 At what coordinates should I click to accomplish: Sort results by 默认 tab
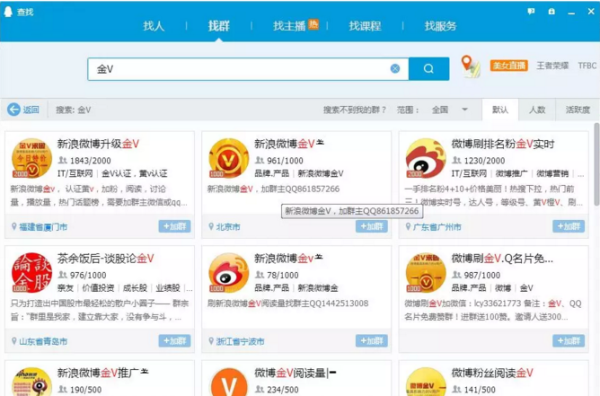pos(500,110)
